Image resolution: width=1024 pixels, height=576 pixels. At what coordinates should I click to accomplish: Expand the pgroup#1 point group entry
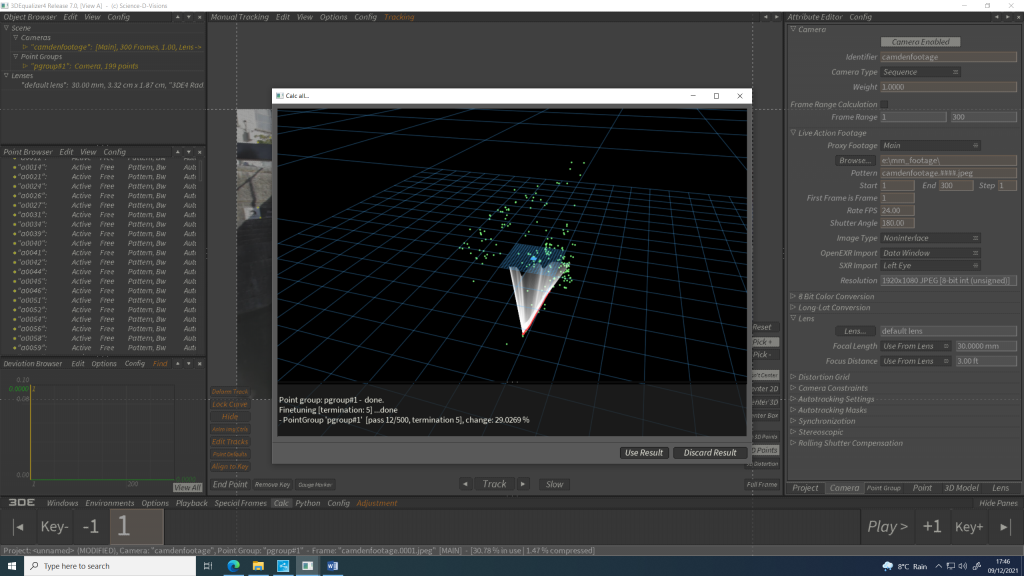tap(25, 66)
